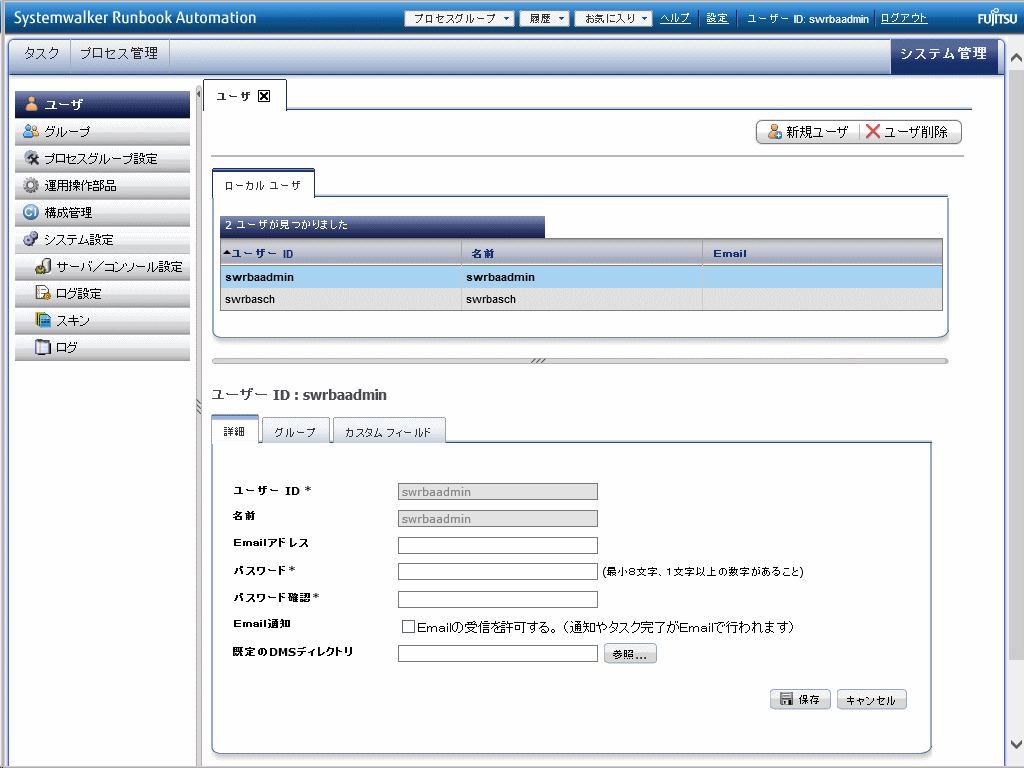Click the 既定のDMSディレクトリ input field

point(498,653)
